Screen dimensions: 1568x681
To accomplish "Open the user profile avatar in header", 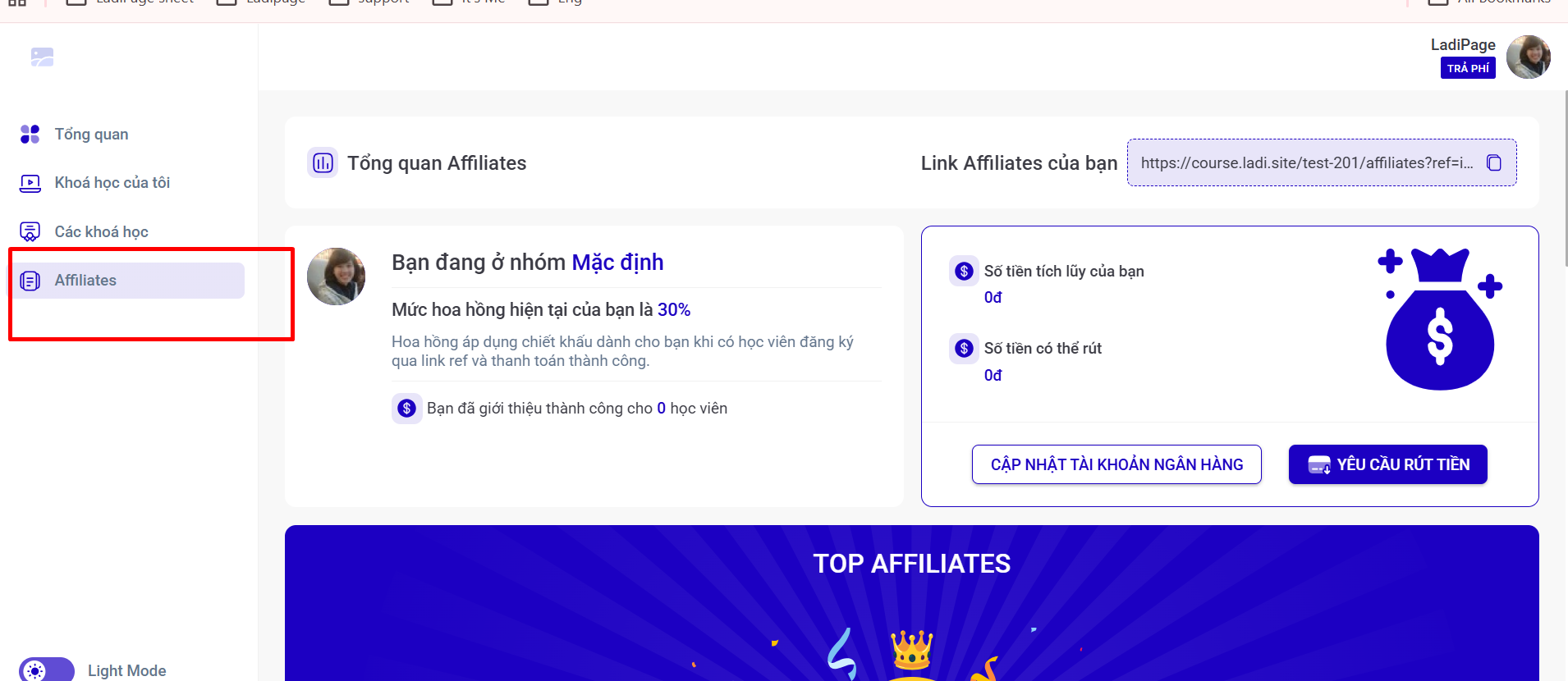I will (1529, 57).
